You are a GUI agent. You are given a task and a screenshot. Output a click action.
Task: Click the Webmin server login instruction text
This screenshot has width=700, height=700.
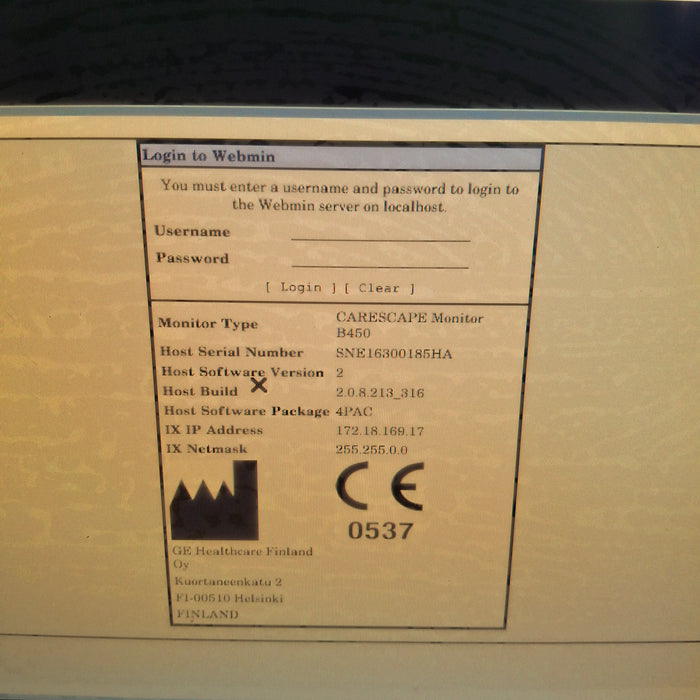[340, 196]
